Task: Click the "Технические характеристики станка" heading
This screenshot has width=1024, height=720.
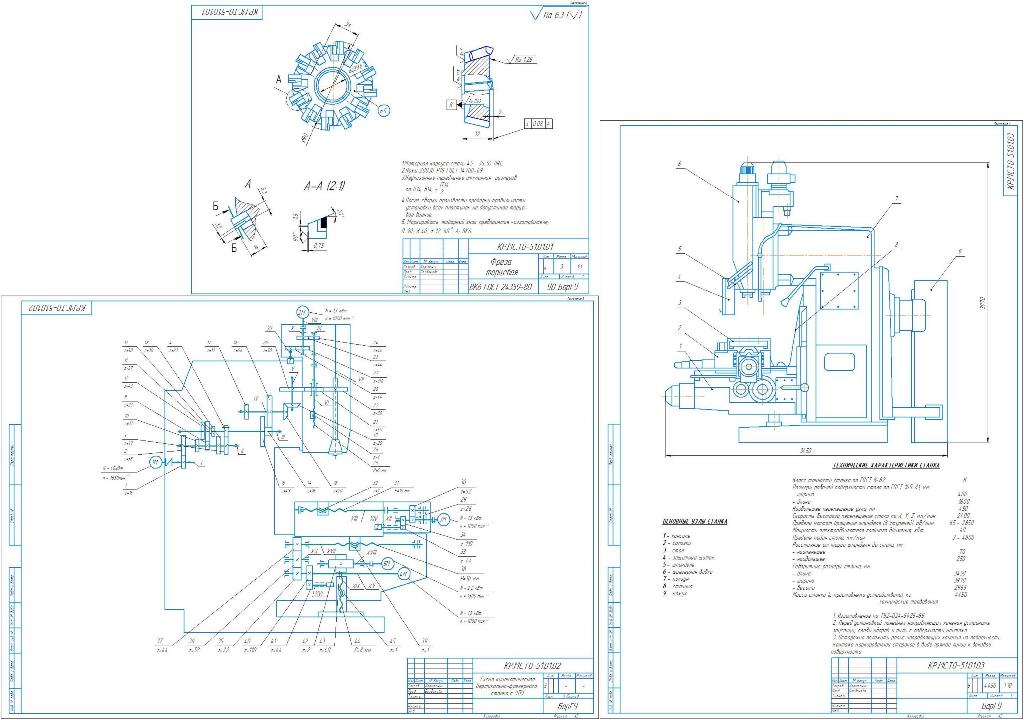Action: (x=886, y=466)
